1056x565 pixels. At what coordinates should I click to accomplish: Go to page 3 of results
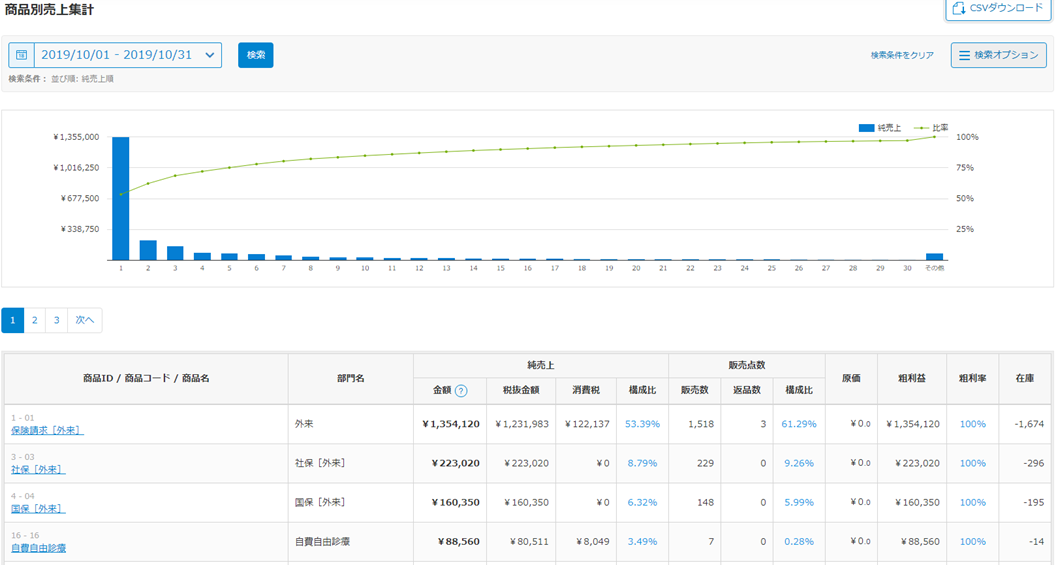coord(57,320)
